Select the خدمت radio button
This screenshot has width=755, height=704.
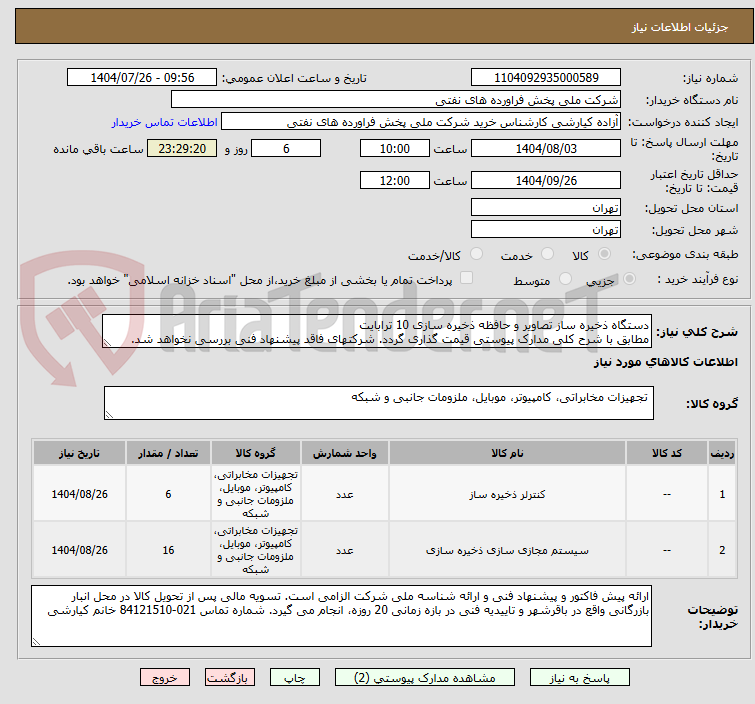pos(547,254)
